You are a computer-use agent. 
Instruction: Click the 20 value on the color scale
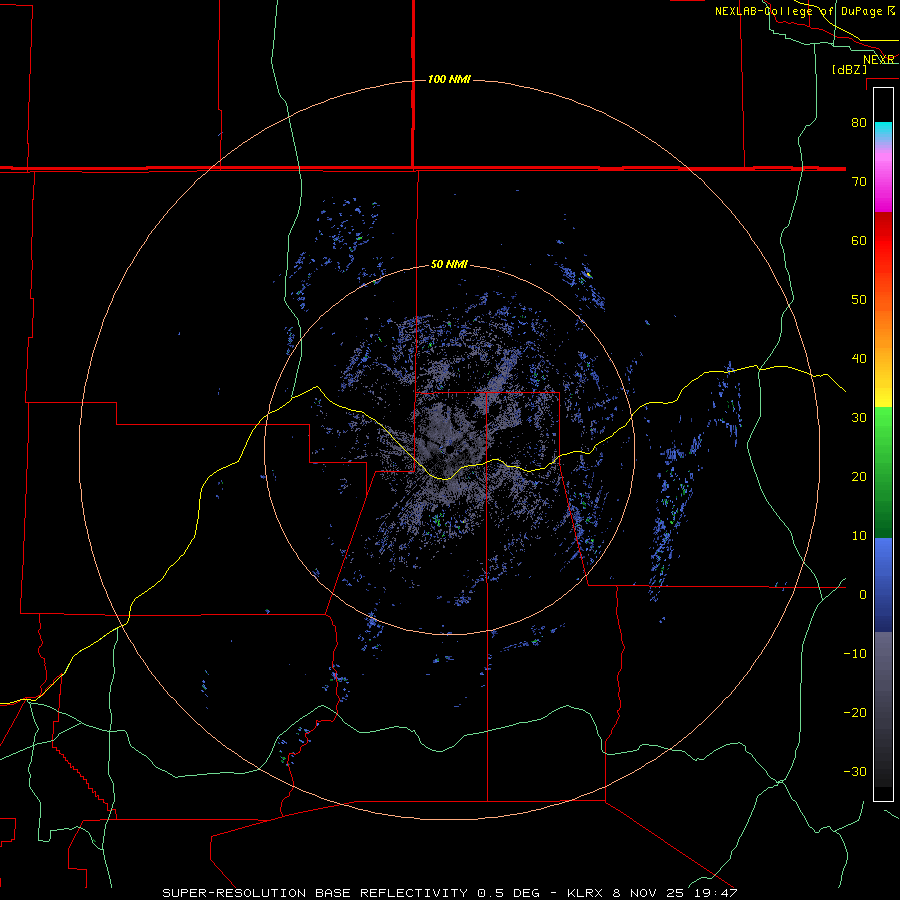(x=859, y=476)
